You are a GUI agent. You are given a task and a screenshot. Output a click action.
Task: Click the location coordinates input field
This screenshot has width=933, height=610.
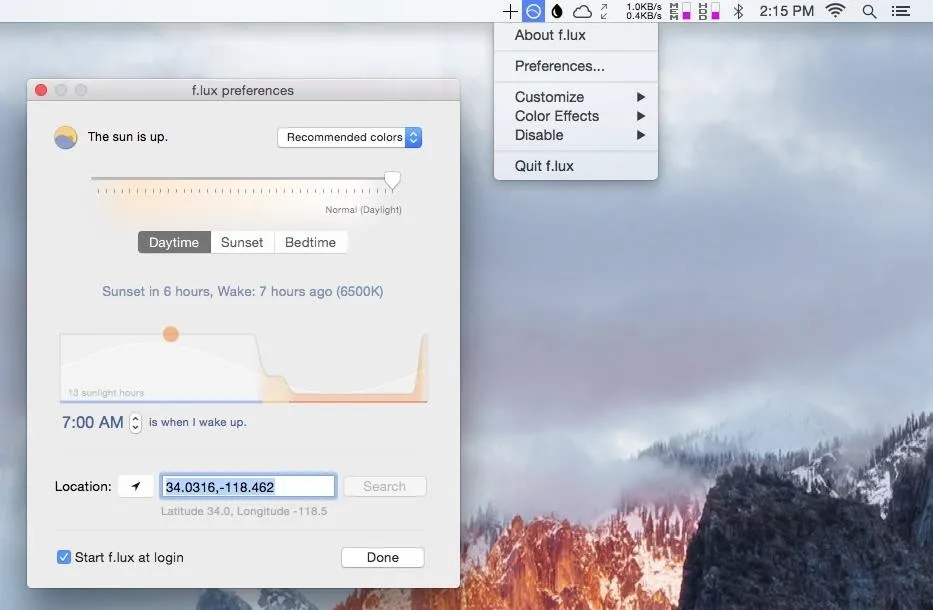248,486
